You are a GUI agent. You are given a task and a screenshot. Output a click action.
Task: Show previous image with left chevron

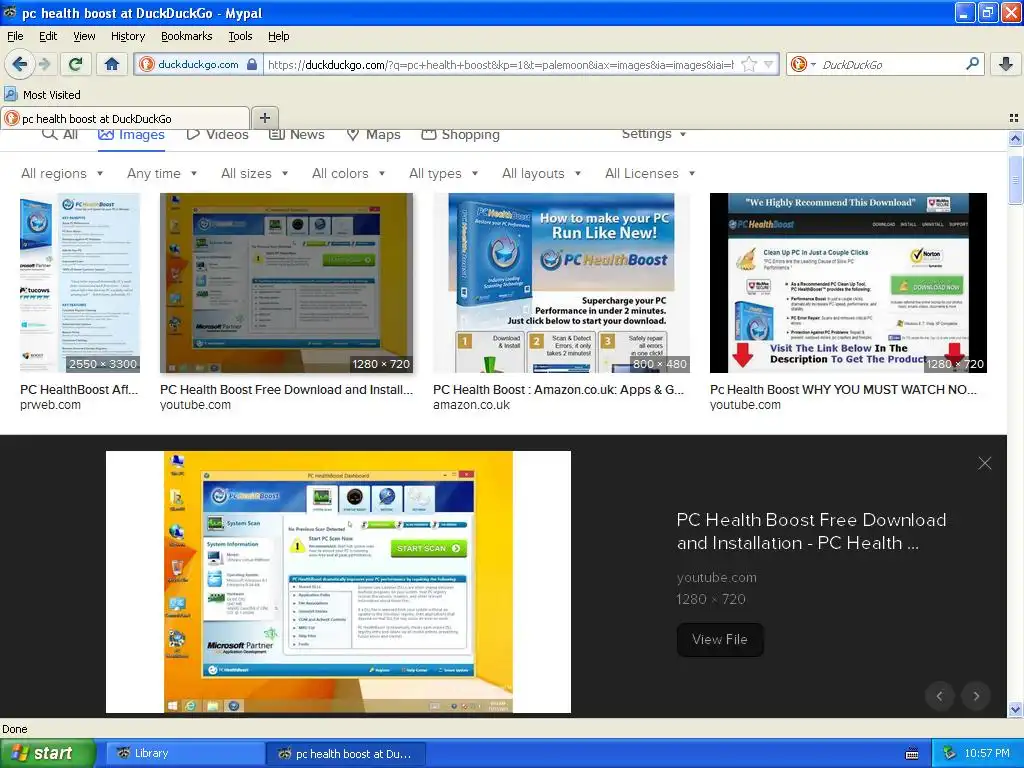(x=940, y=696)
